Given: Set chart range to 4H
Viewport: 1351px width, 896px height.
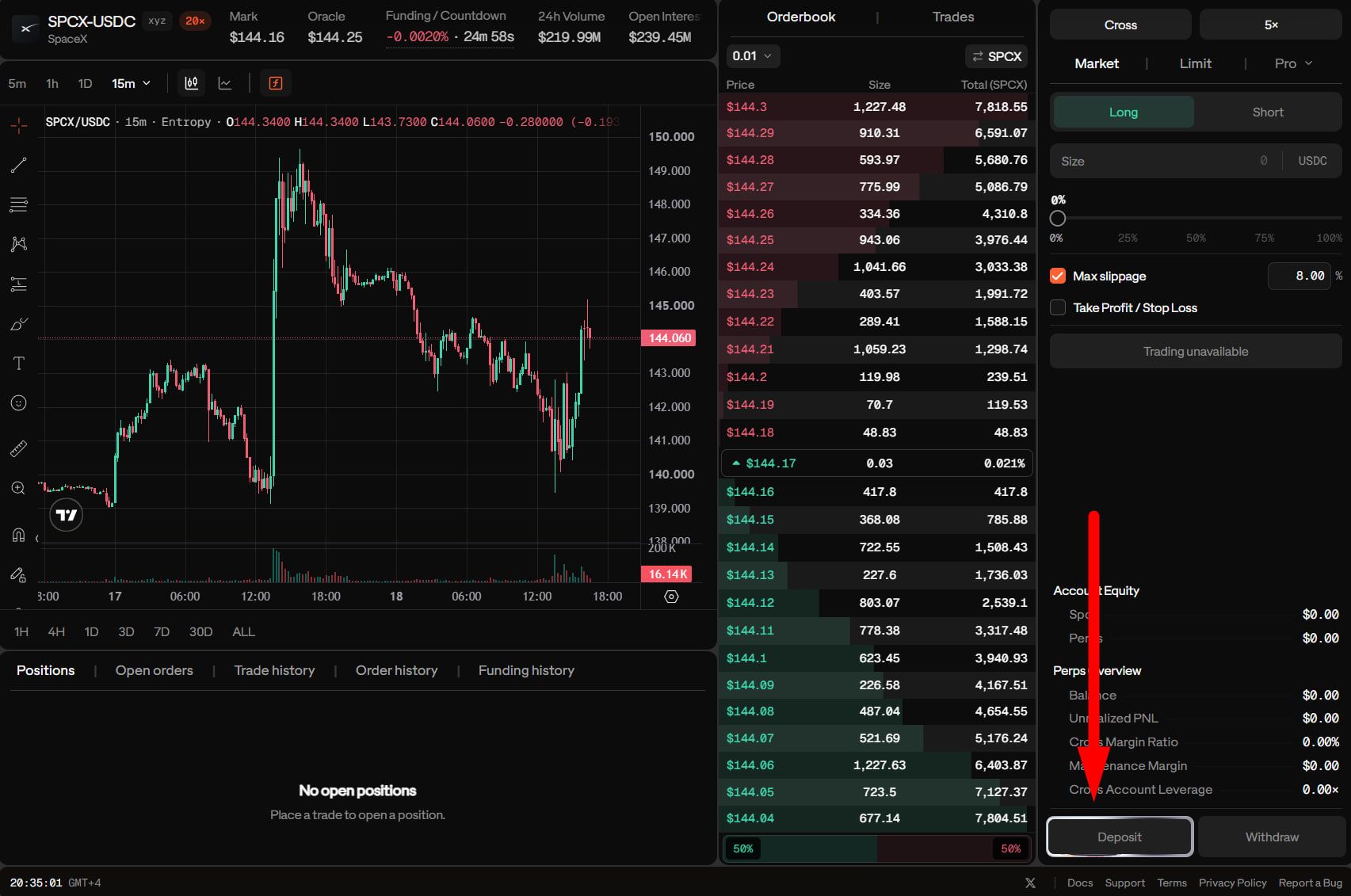Looking at the screenshot, I should [x=56, y=631].
